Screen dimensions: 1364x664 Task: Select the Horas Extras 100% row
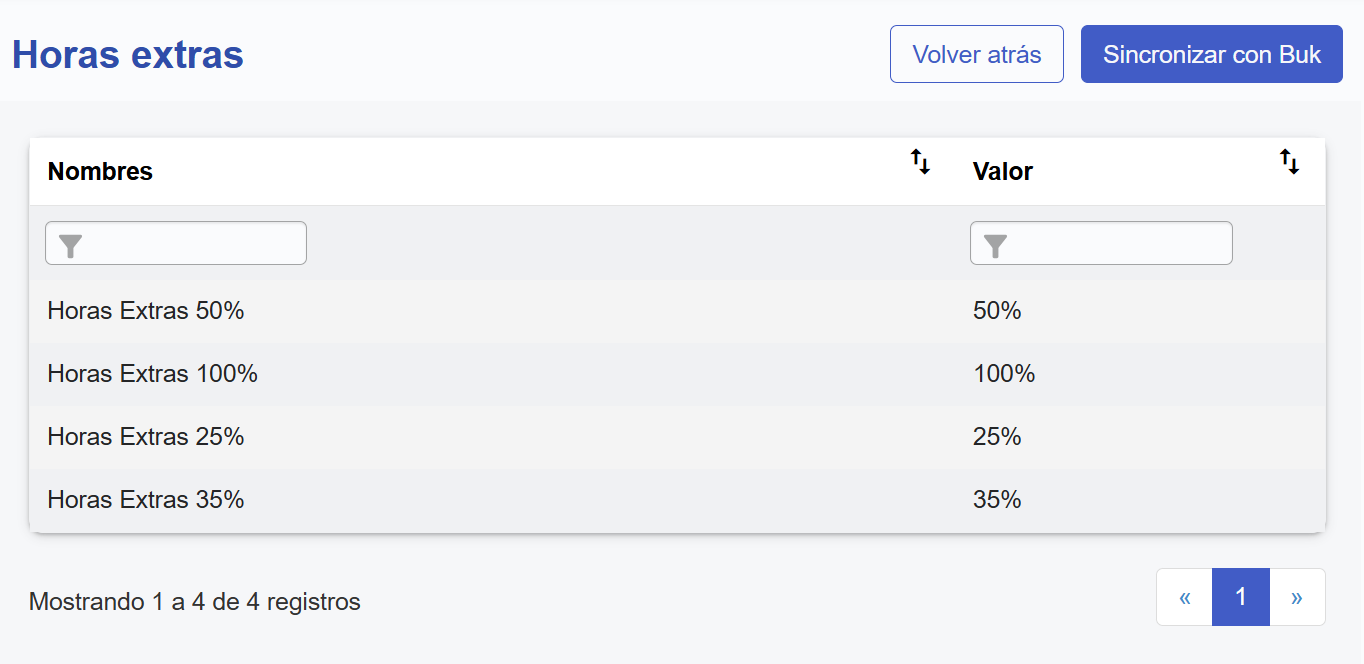[152, 374]
